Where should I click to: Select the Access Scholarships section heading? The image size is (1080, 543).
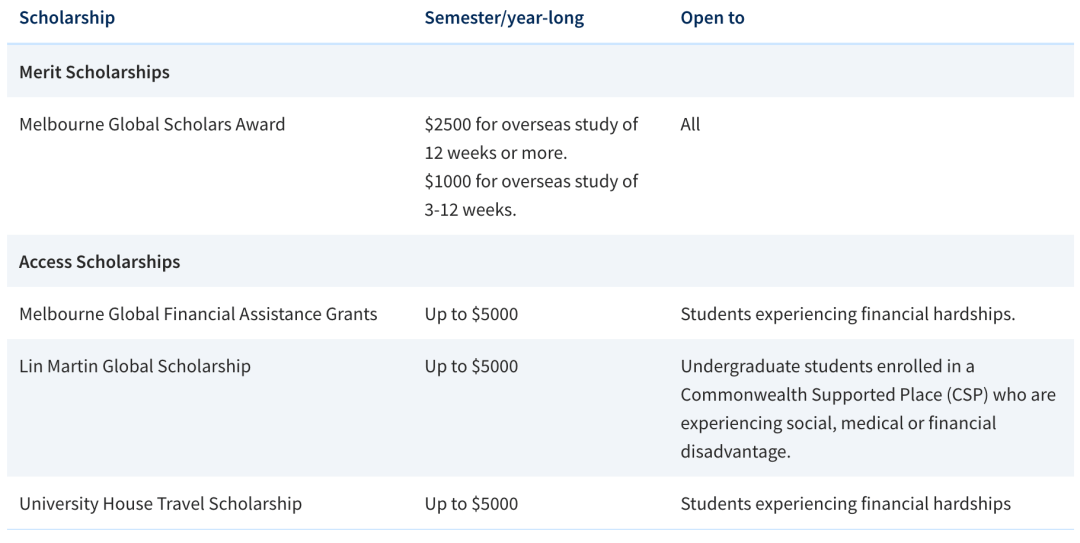coord(99,262)
